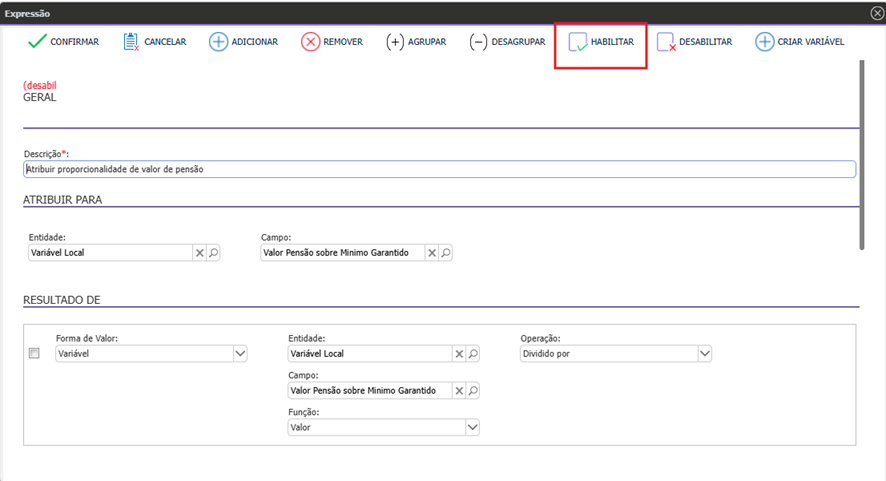Clear the Resultado De Entidade value
This screenshot has height=481, width=886.
click(x=459, y=353)
